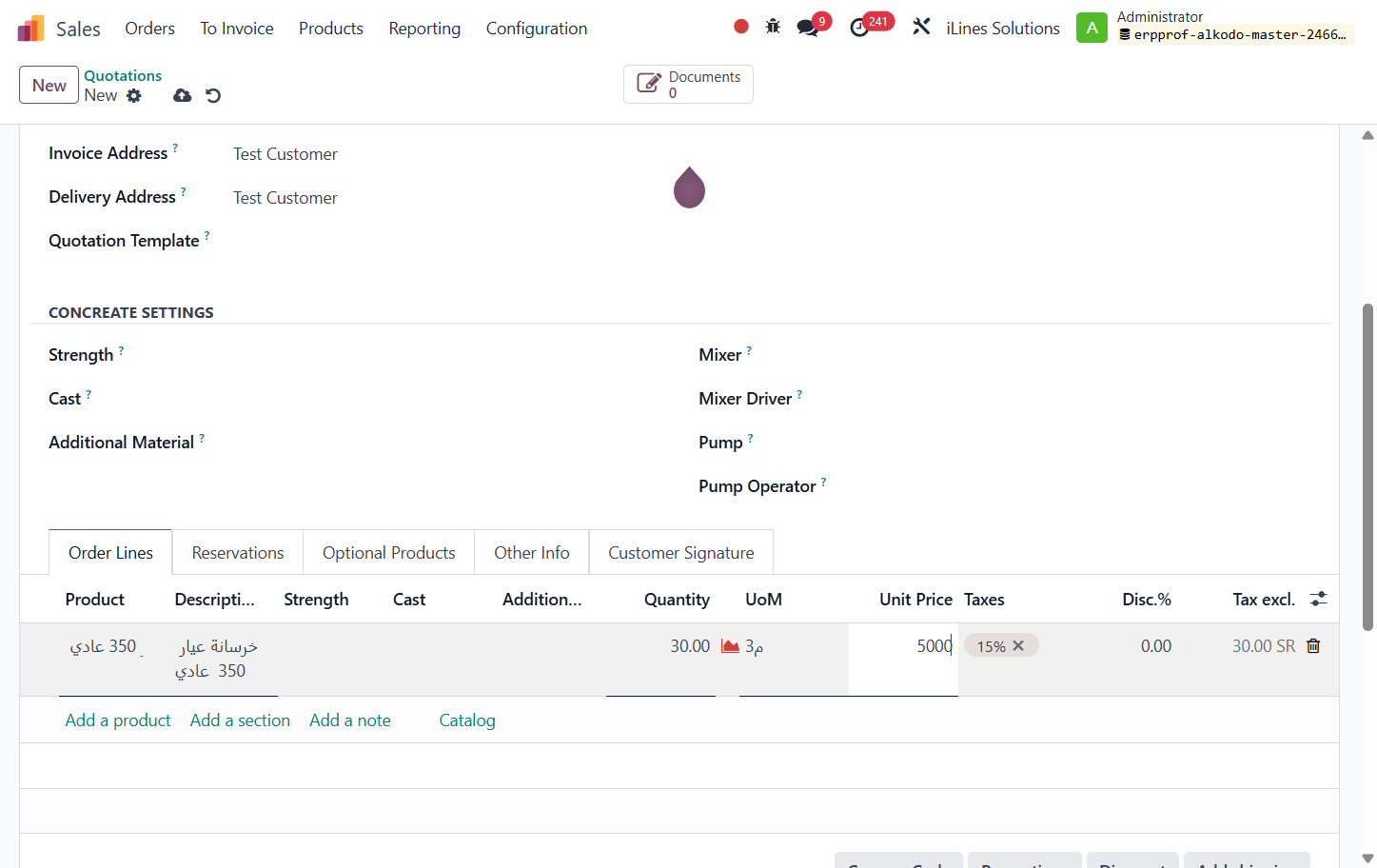The image size is (1377, 868).
Task: Open the Sales app home icon
Action: (31, 29)
